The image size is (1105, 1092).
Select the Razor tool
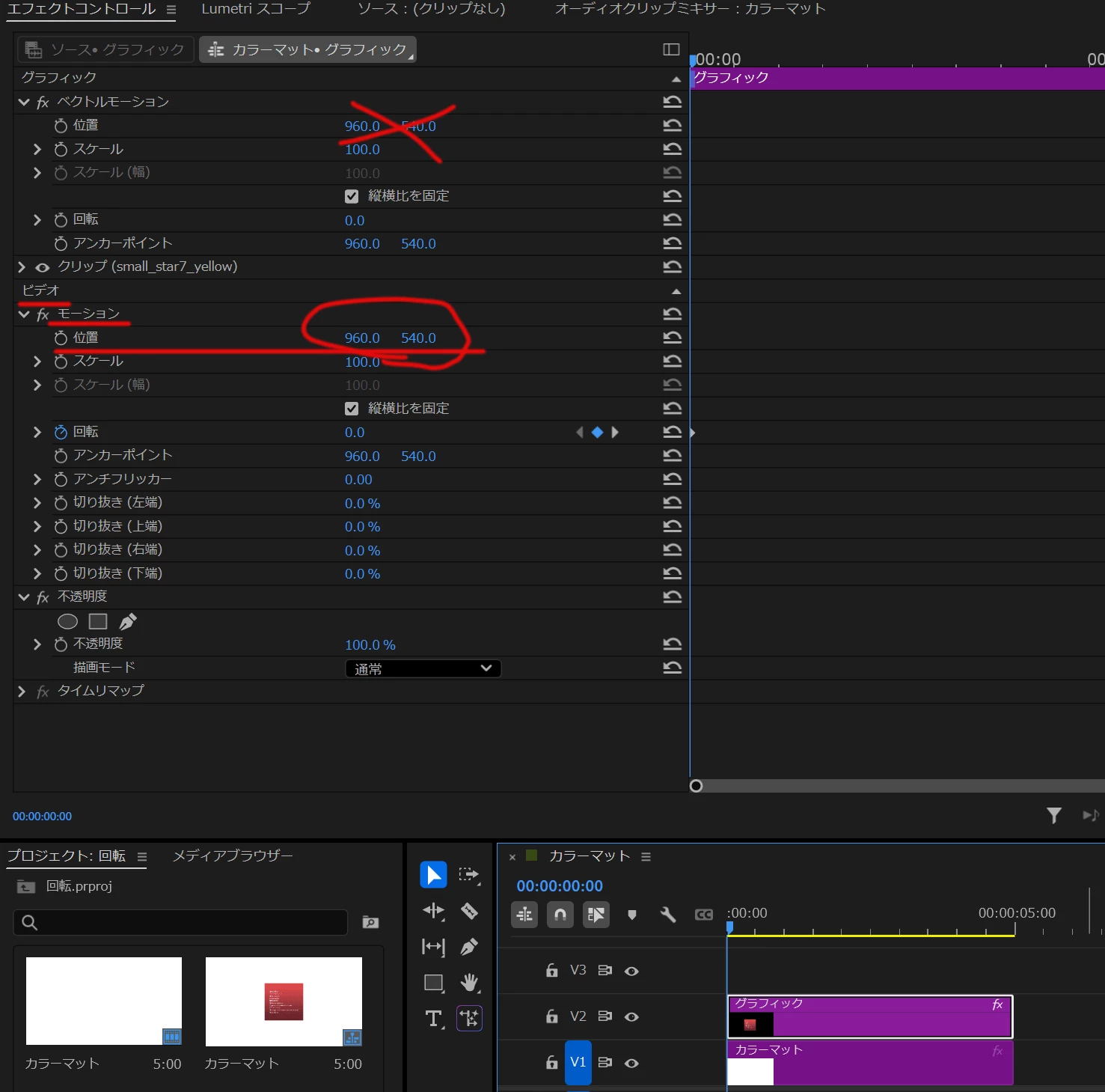point(469,910)
